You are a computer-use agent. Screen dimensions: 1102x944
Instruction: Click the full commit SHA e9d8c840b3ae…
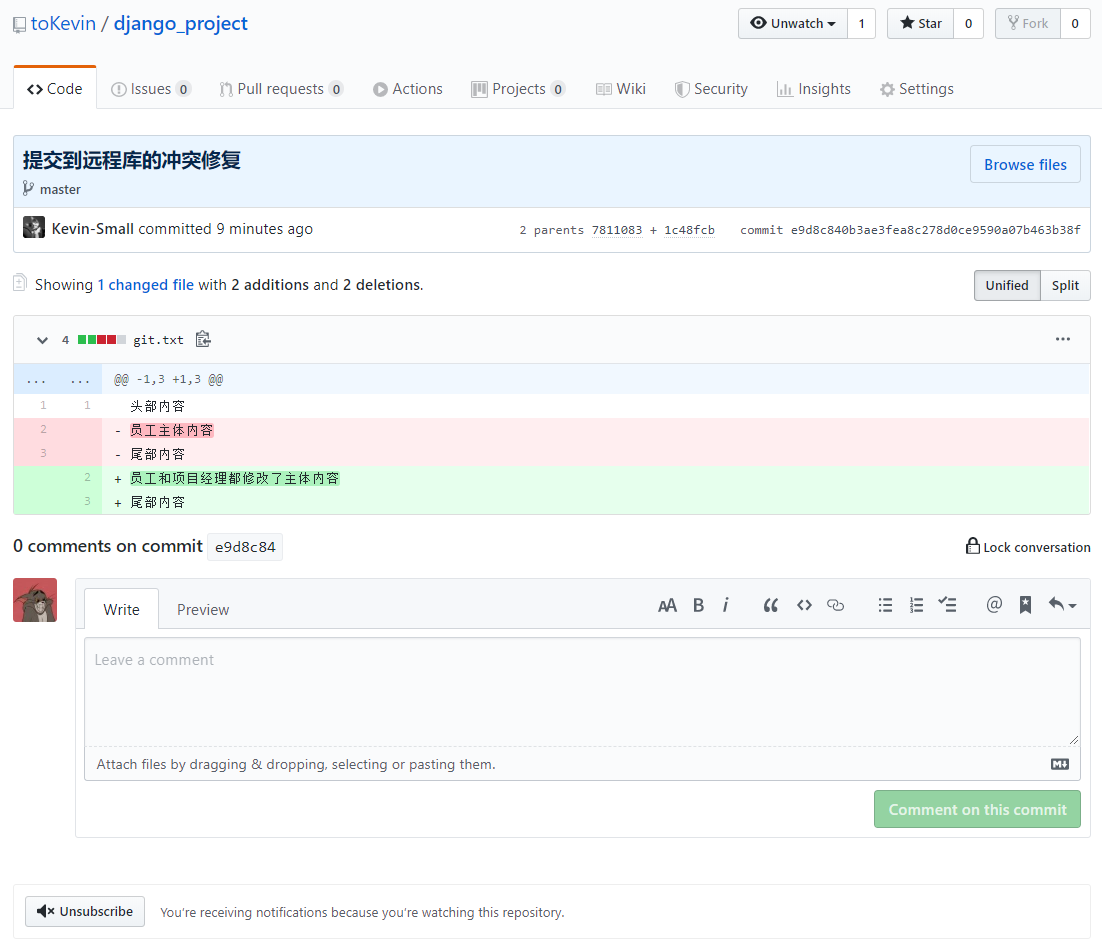pyautogui.click(x=935, y=230)
